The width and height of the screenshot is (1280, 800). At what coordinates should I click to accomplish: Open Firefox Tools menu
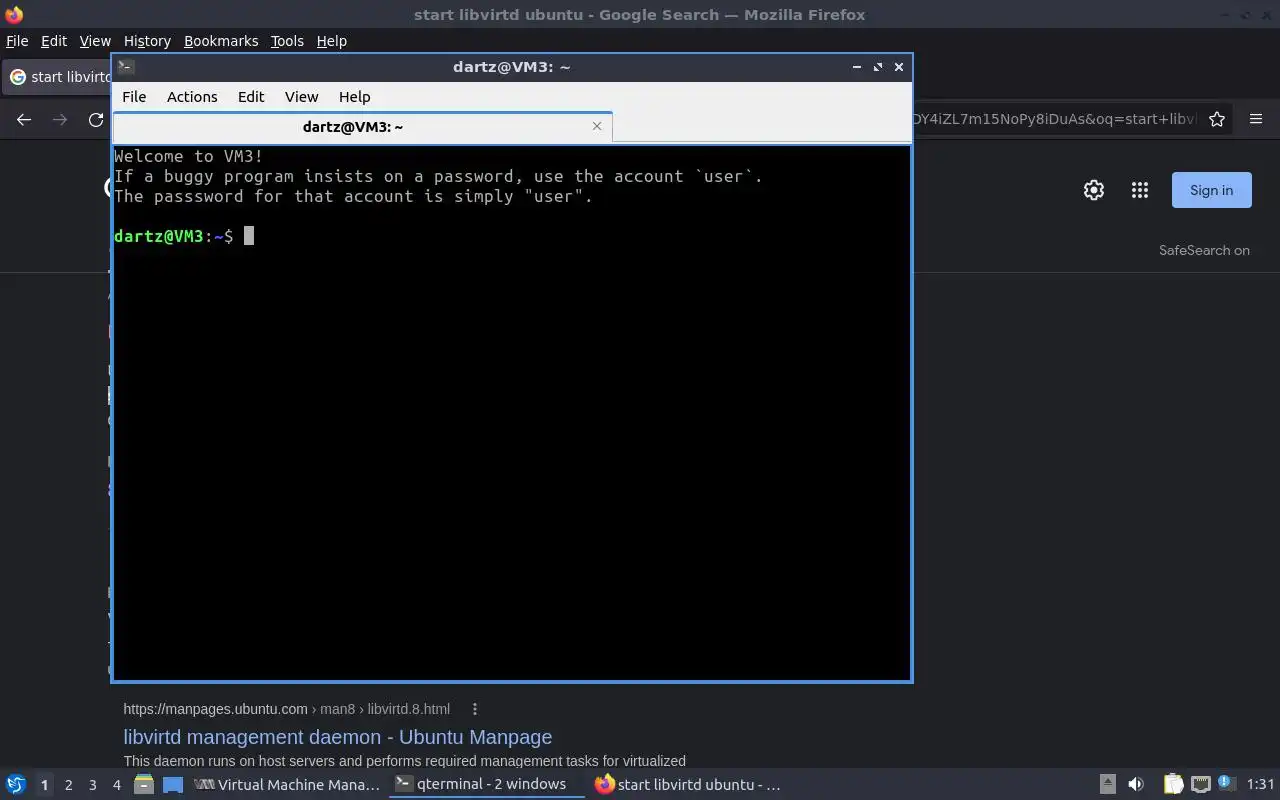(x=287, y=41)
